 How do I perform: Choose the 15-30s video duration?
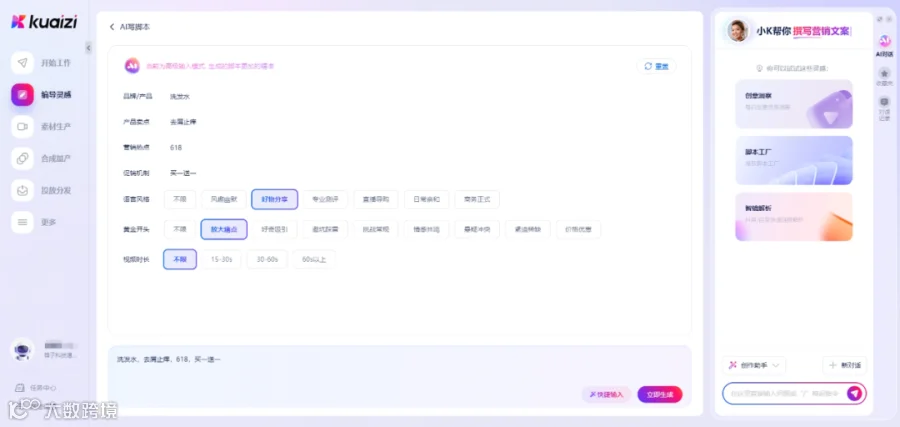(x=222, y=259)
